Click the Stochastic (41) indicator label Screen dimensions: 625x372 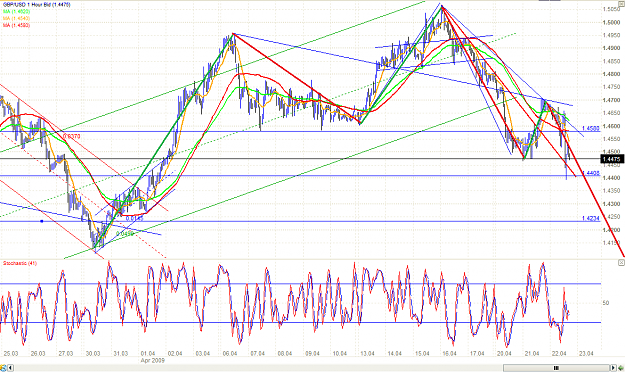20,263
